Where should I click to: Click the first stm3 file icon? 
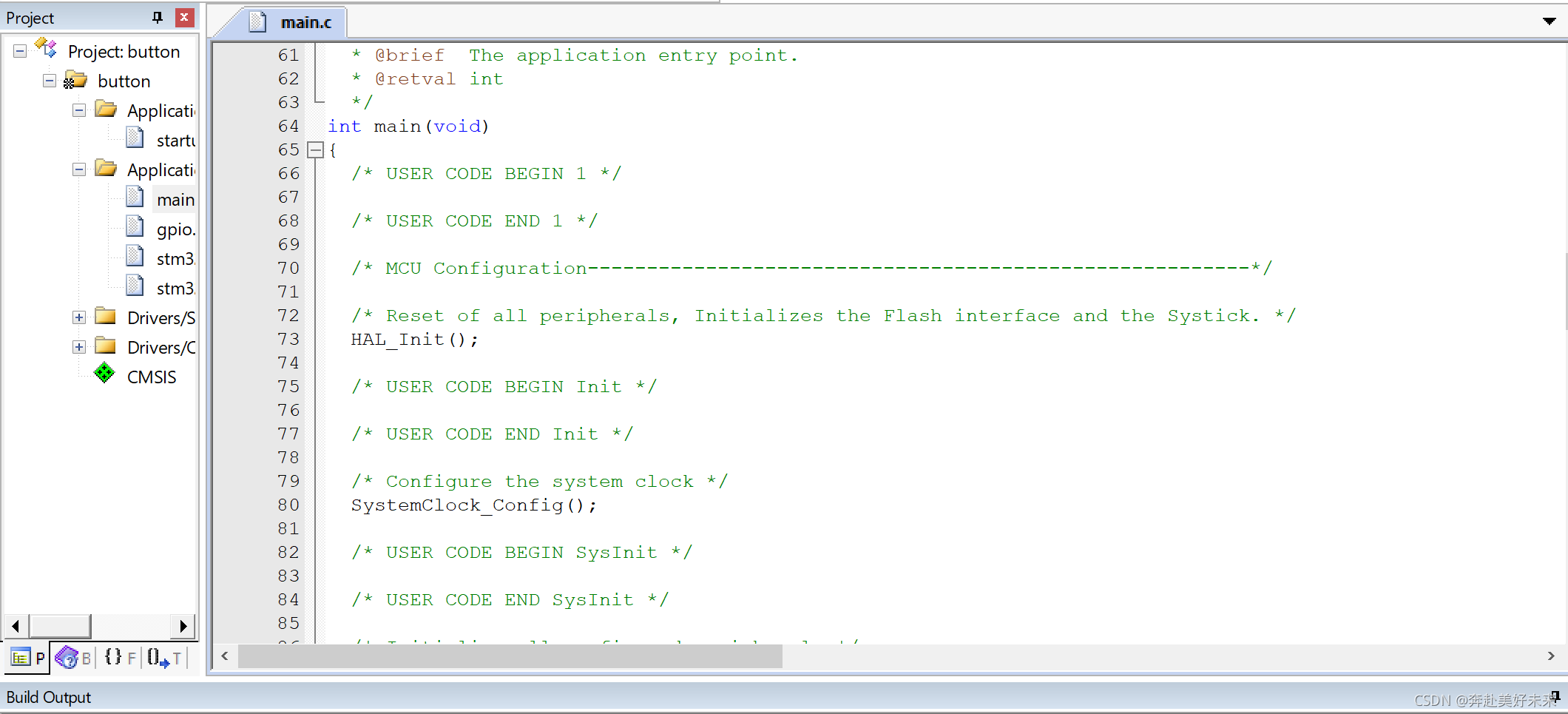135,256
